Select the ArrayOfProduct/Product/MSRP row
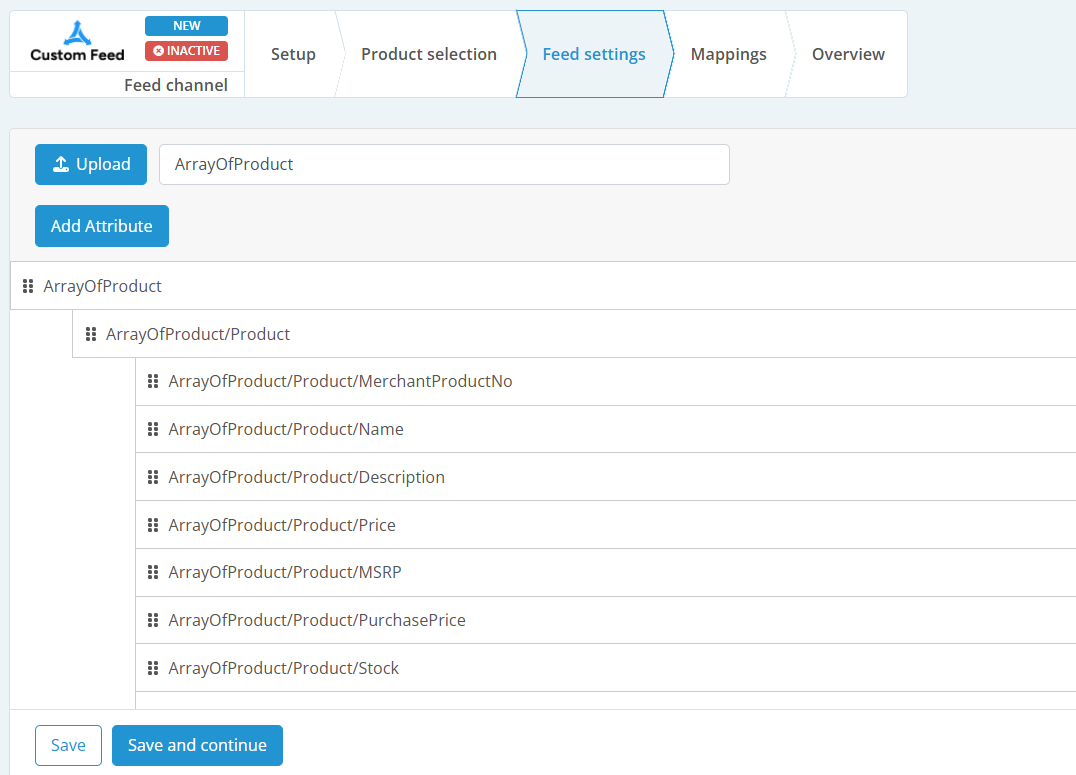This screenshot has height=775, width=1076. tap(606, 572)
